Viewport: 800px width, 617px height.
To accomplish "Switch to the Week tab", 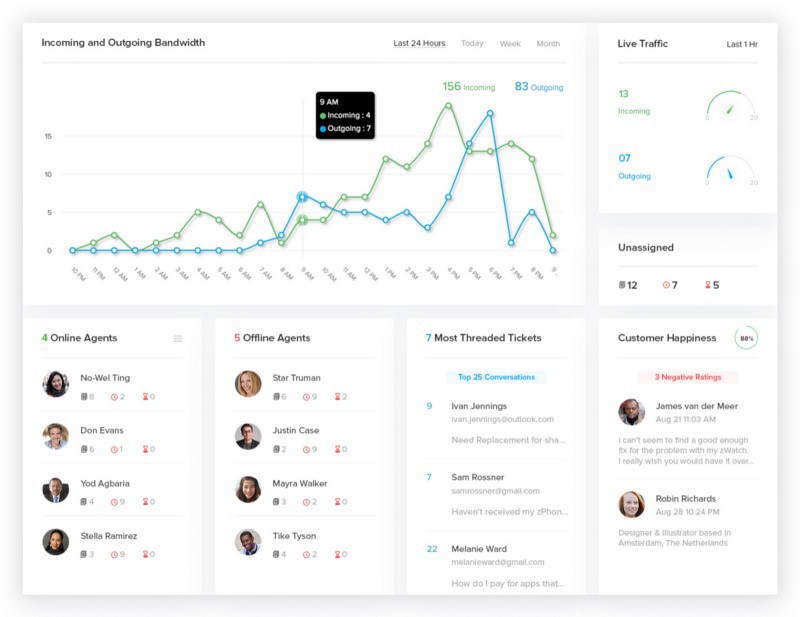I will [510, 44].
